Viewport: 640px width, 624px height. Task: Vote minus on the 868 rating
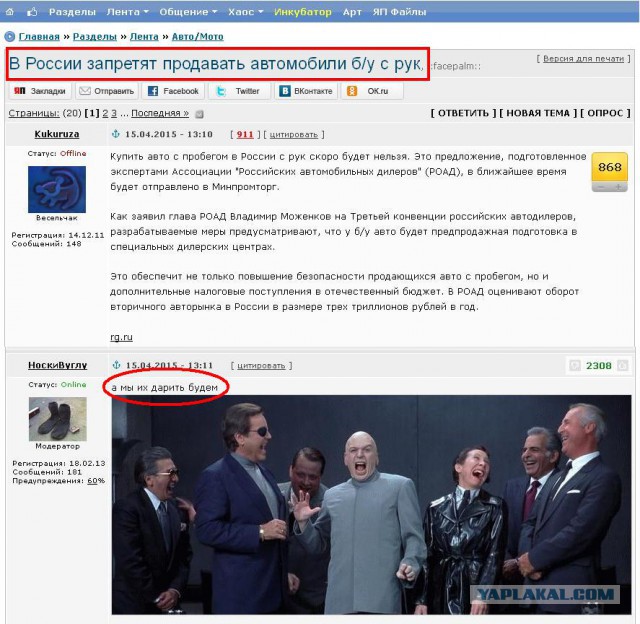pos(600,187)
